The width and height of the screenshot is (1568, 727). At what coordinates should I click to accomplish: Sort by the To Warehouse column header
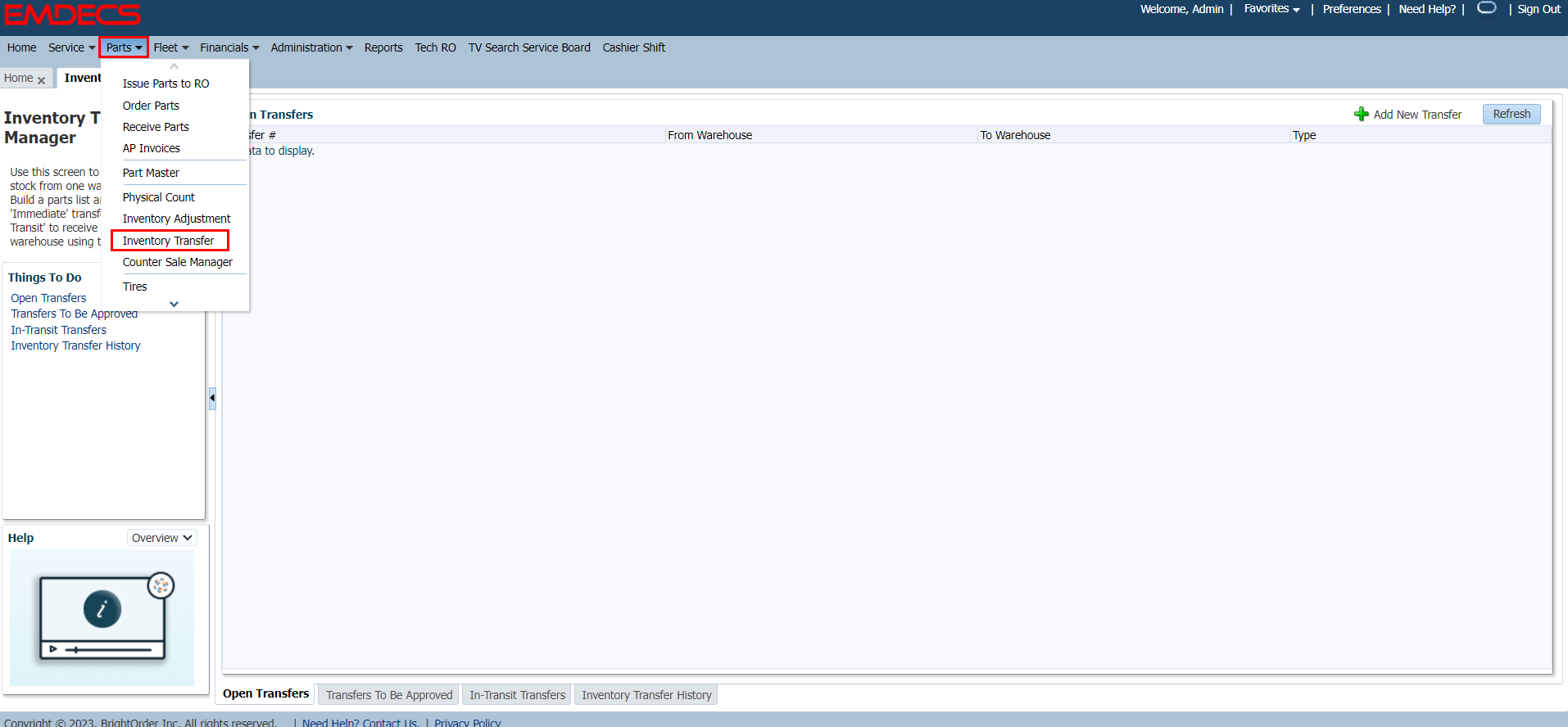[1134, 135]
